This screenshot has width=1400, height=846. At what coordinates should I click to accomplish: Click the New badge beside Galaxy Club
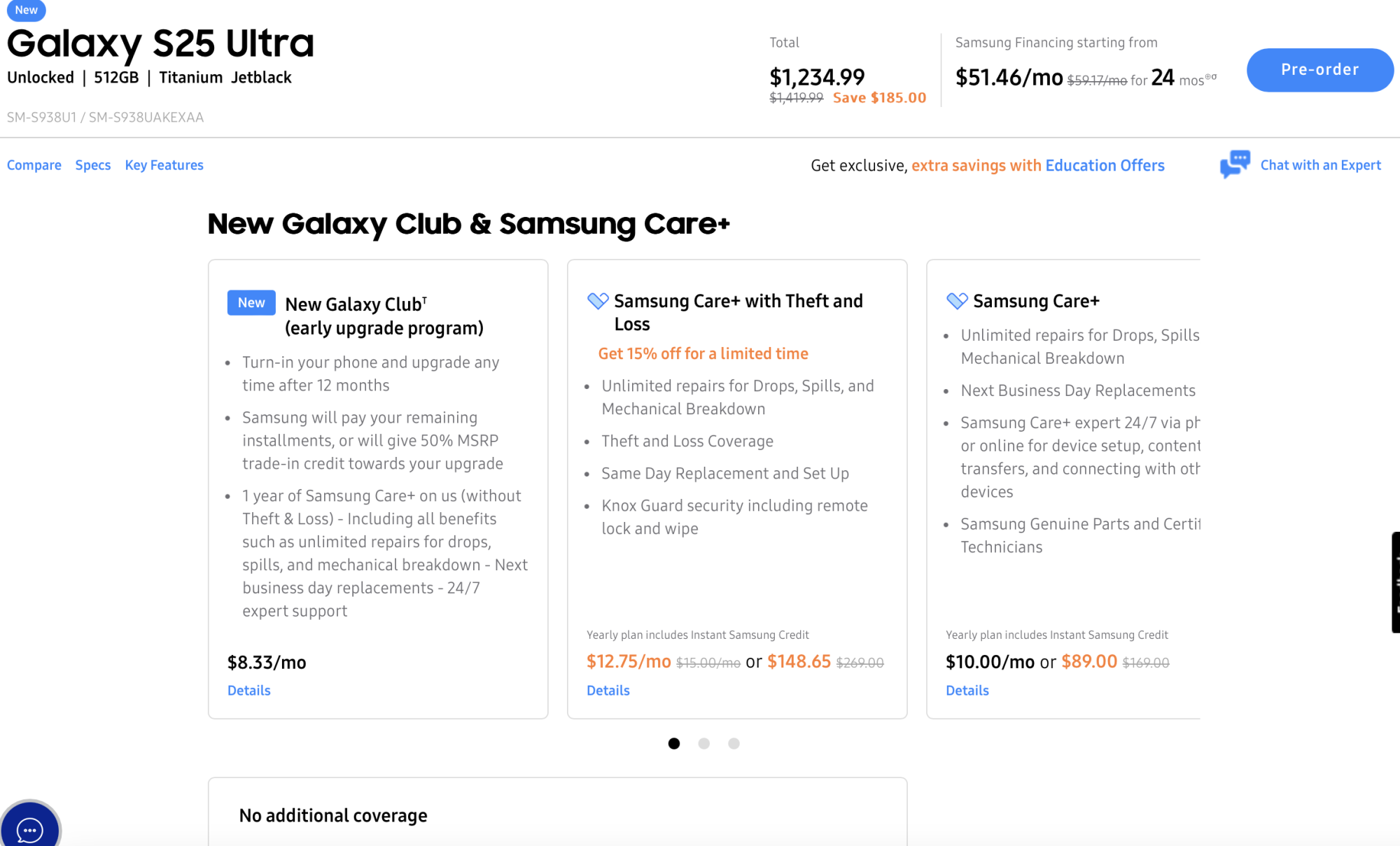pos(251,303)
